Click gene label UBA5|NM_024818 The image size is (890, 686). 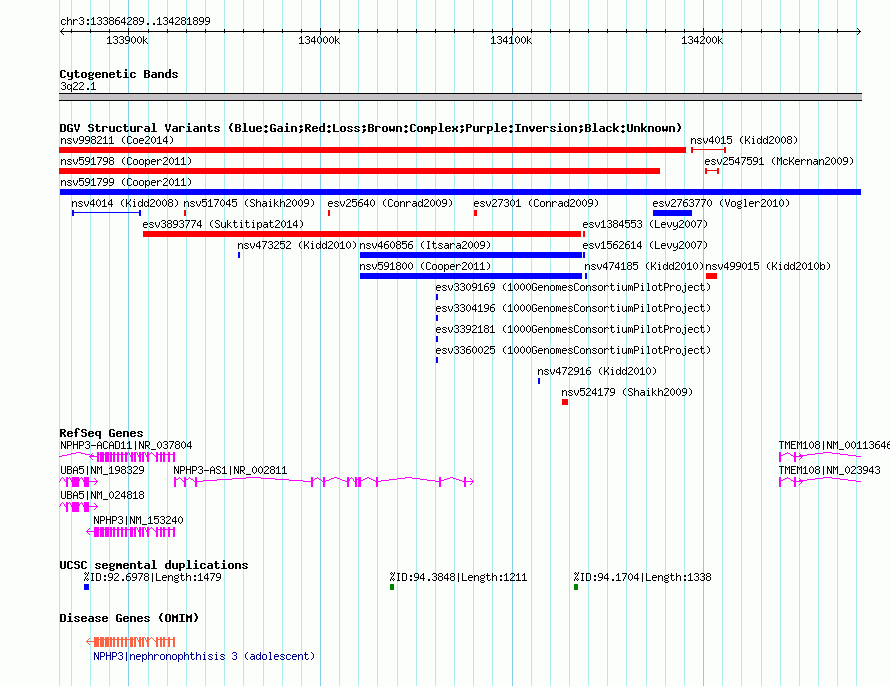point(102,495)
